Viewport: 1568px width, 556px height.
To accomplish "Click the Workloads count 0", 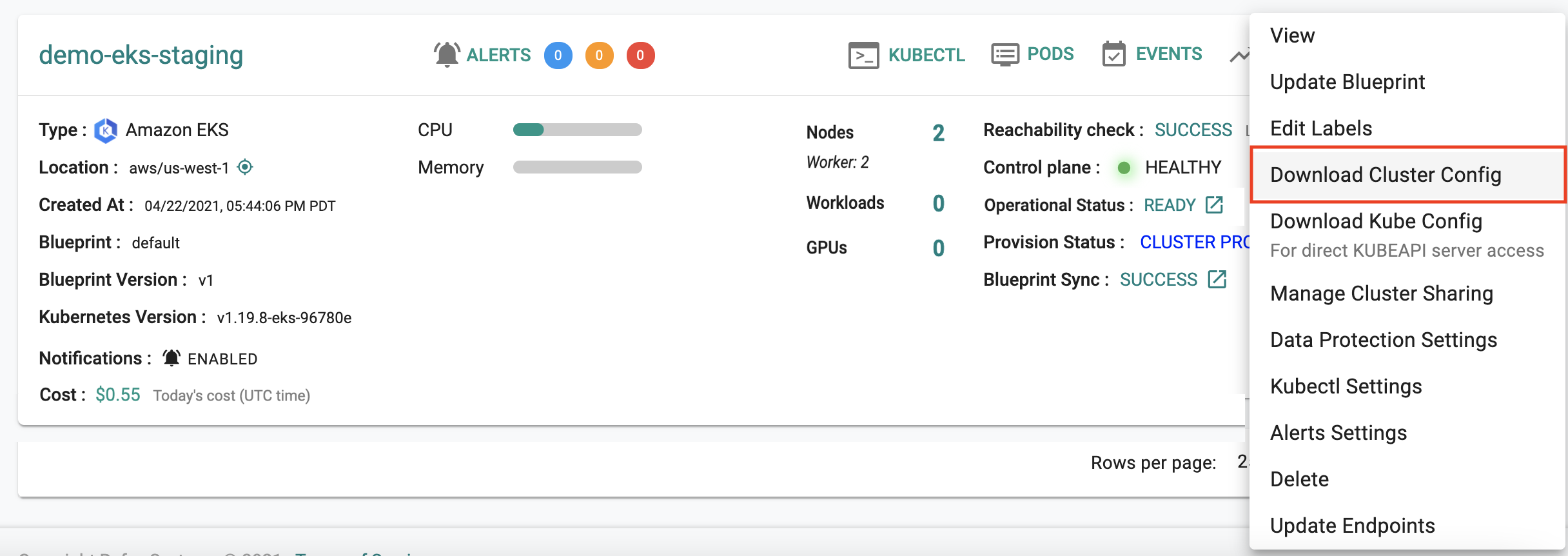I will coord(939,204).
